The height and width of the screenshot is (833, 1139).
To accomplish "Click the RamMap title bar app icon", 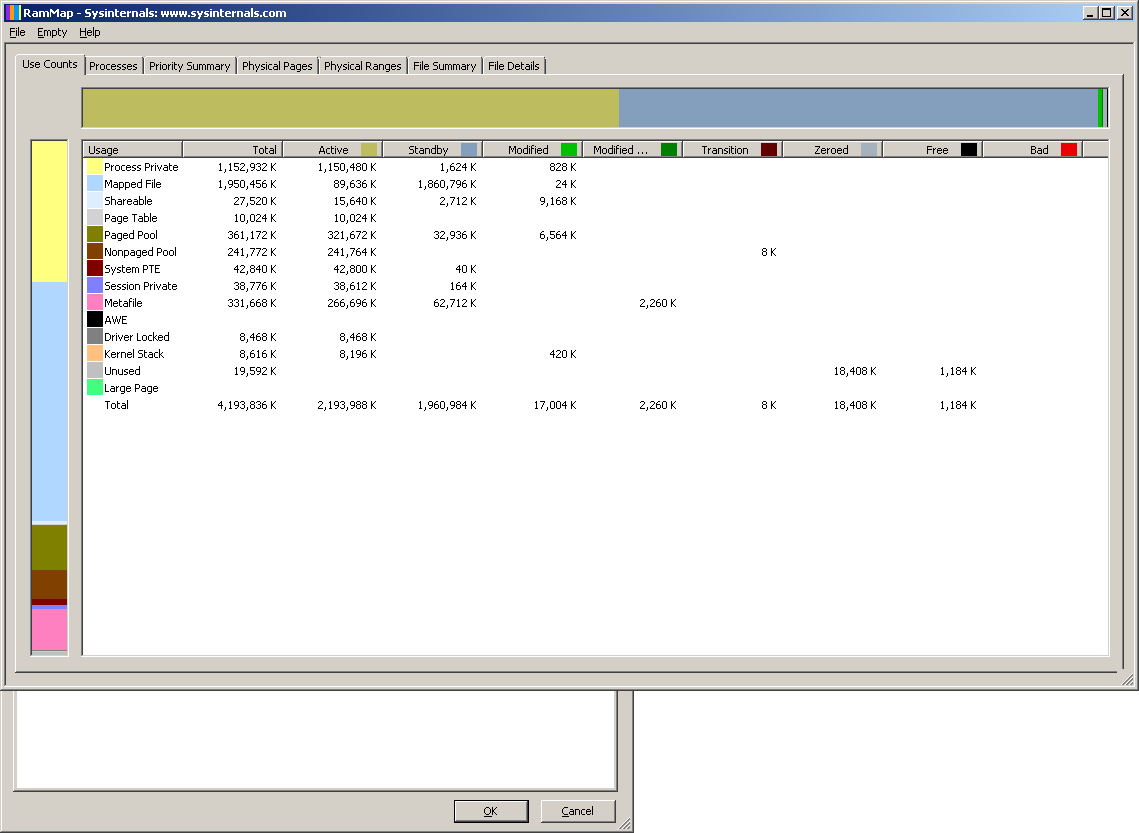I will tap(13, 13).
